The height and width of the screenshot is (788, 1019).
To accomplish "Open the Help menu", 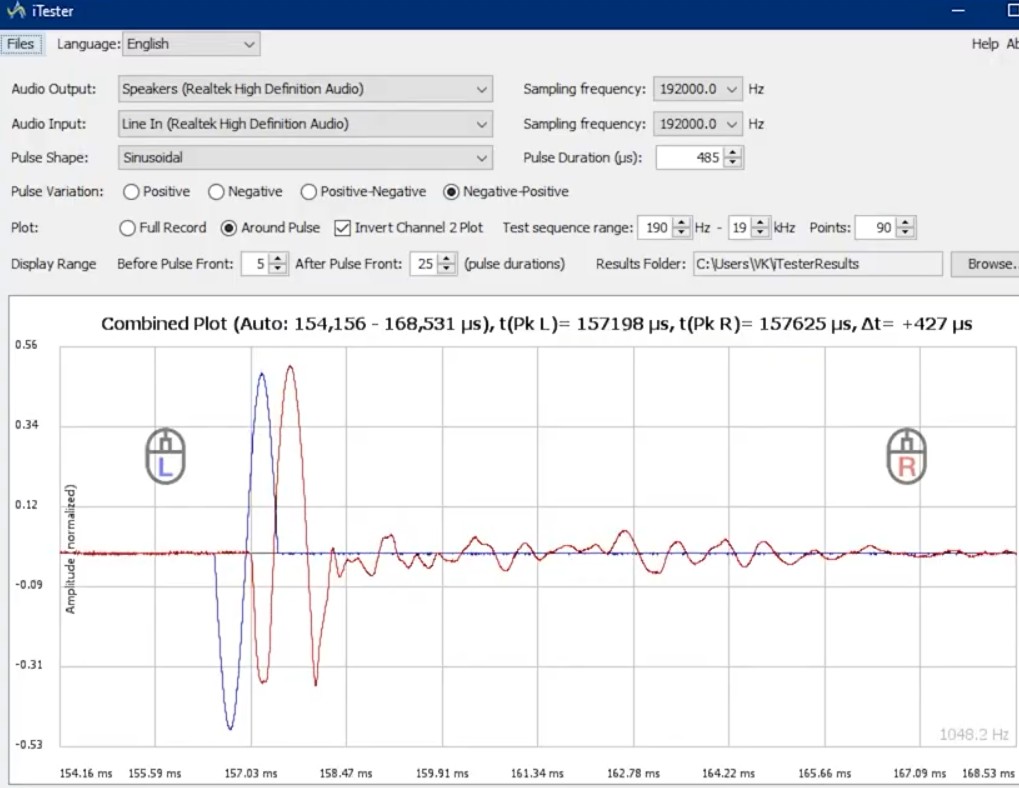I will (x=985, y=44).
